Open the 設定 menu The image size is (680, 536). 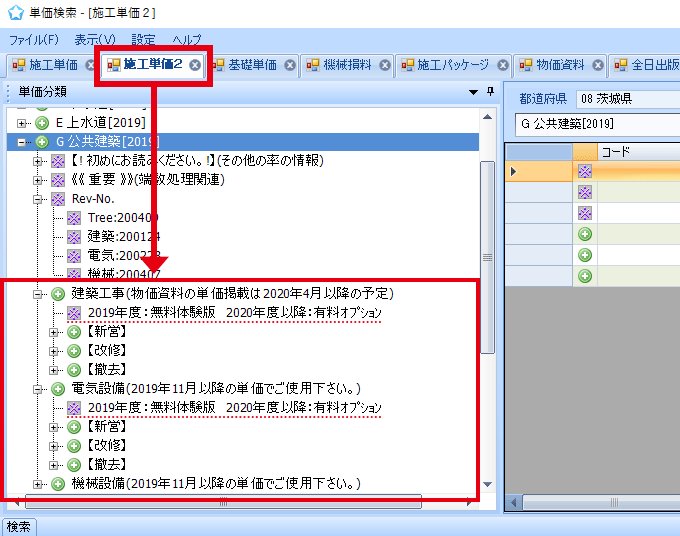(143, 40)
